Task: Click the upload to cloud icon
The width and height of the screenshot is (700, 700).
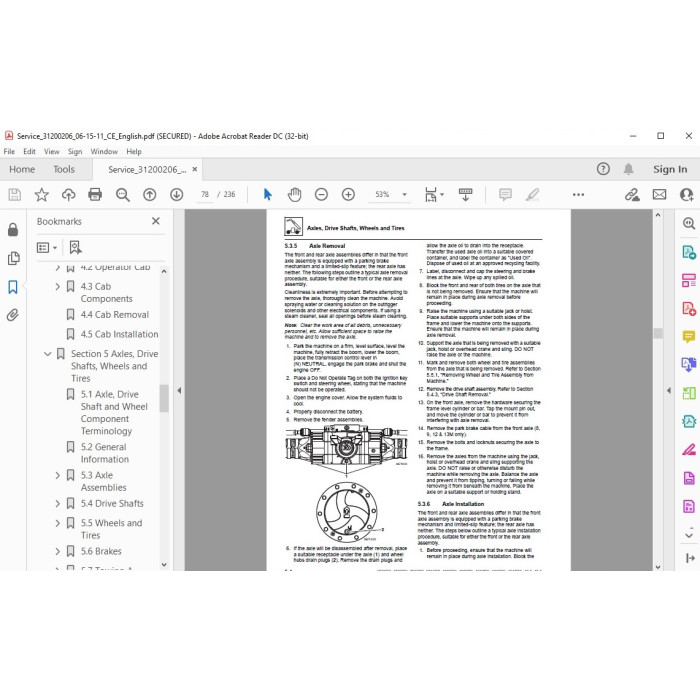Action: point(68,195)
